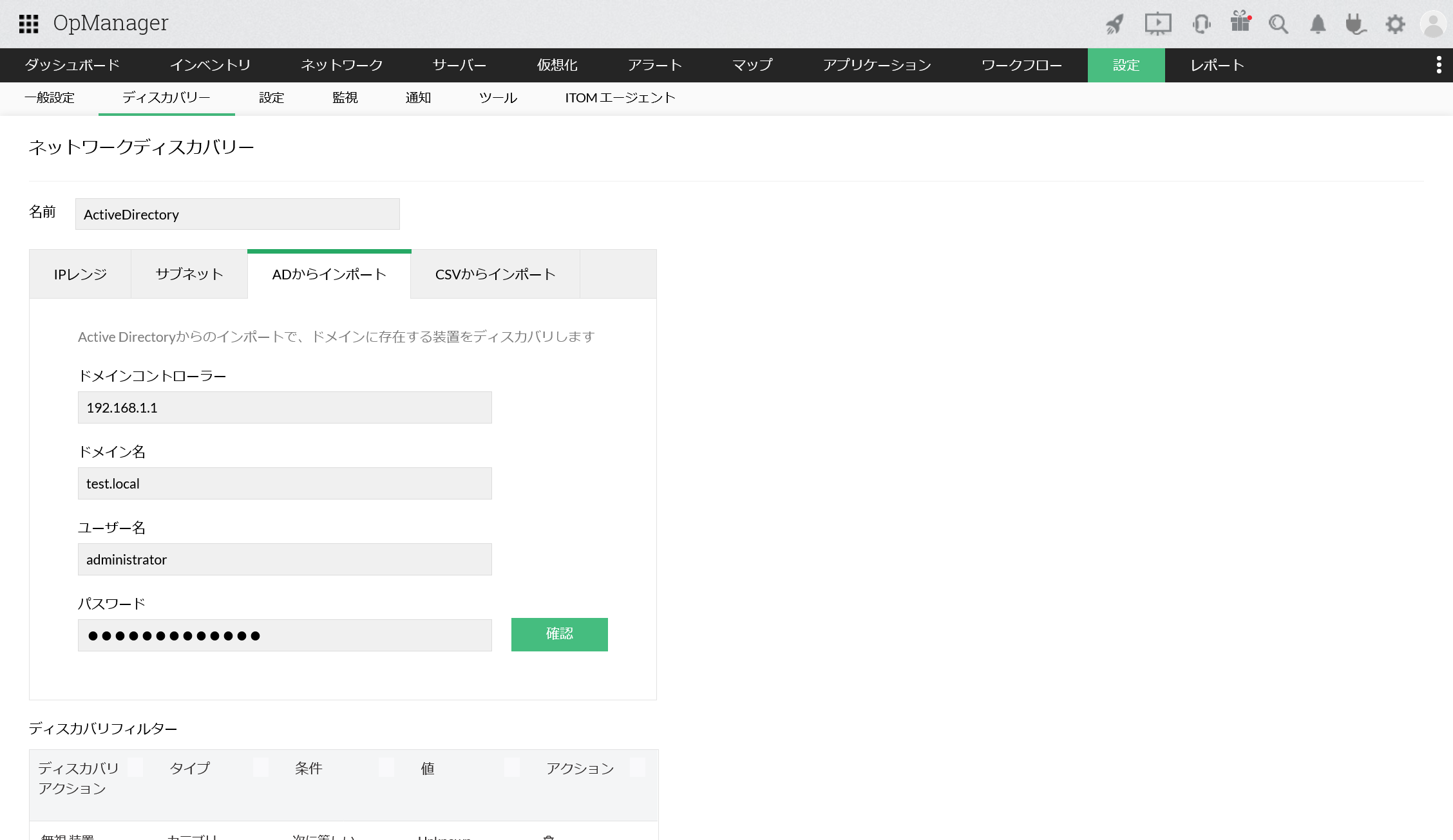Go to the インベントリ menu
This screenshot has width=1453, height=840.
210,65
